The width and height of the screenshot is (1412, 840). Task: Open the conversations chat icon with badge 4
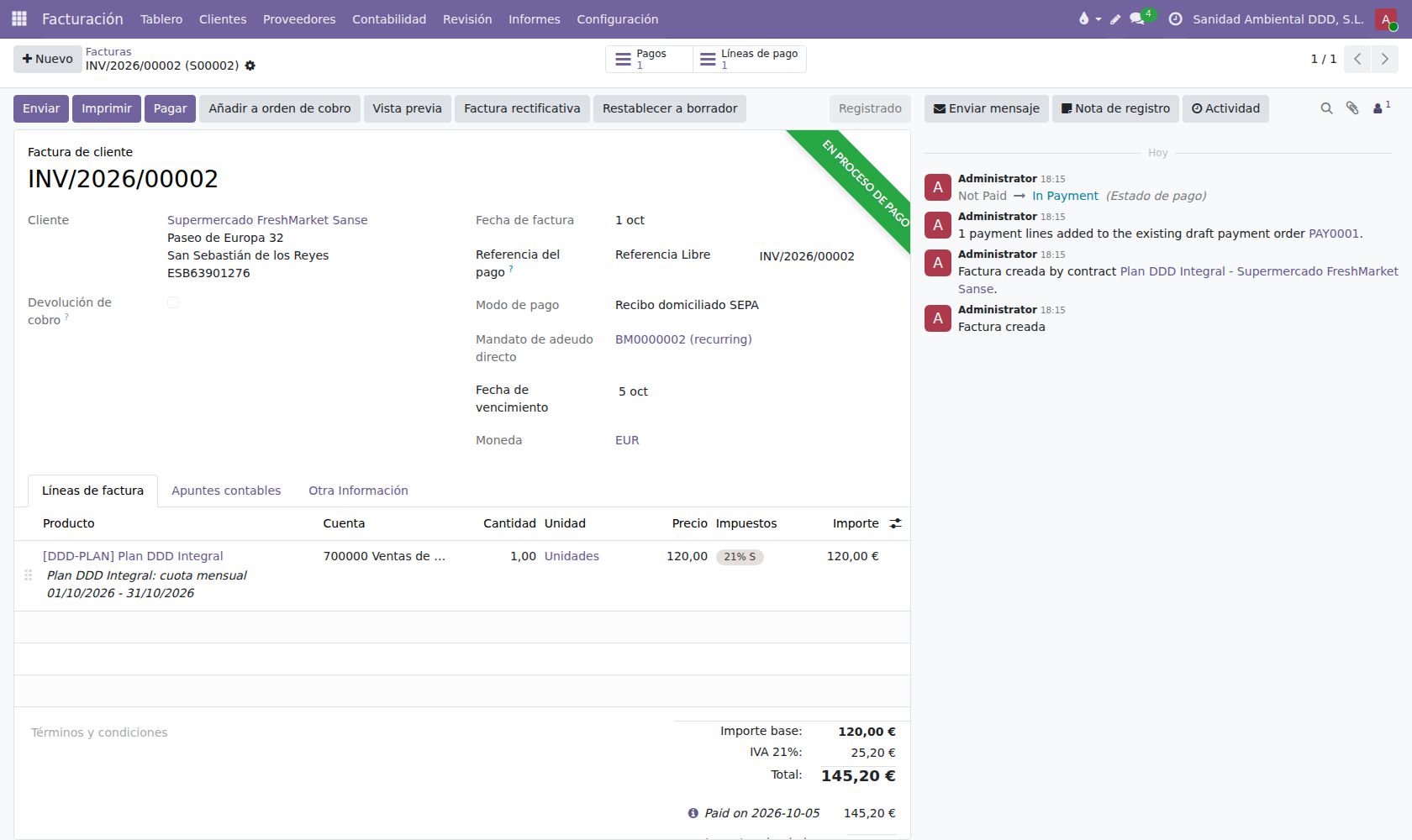1139,18
